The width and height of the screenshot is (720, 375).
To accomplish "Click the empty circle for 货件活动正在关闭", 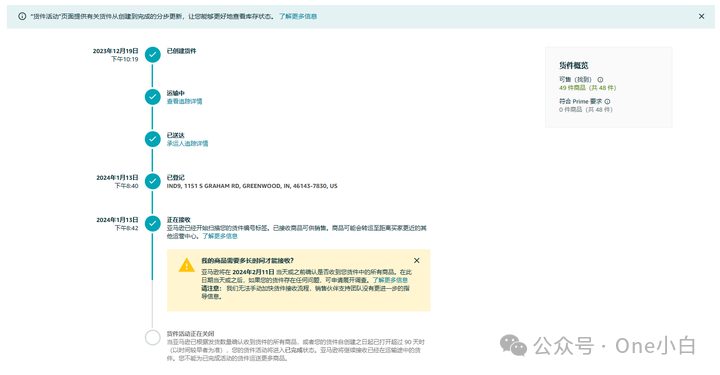I will point(152,337).
